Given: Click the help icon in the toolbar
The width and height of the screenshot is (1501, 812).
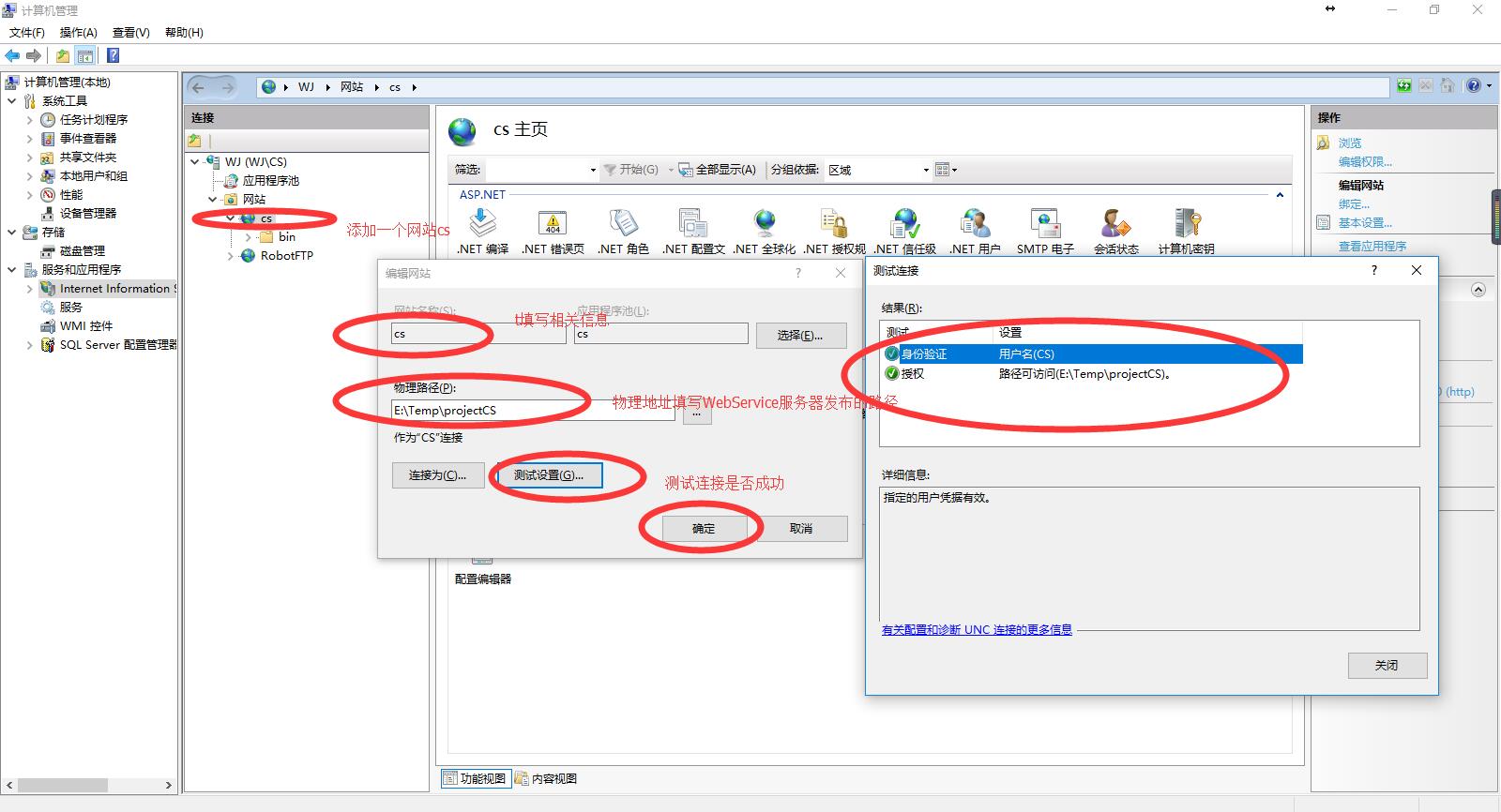Looking at the screenshot, I should pos(113,56).
